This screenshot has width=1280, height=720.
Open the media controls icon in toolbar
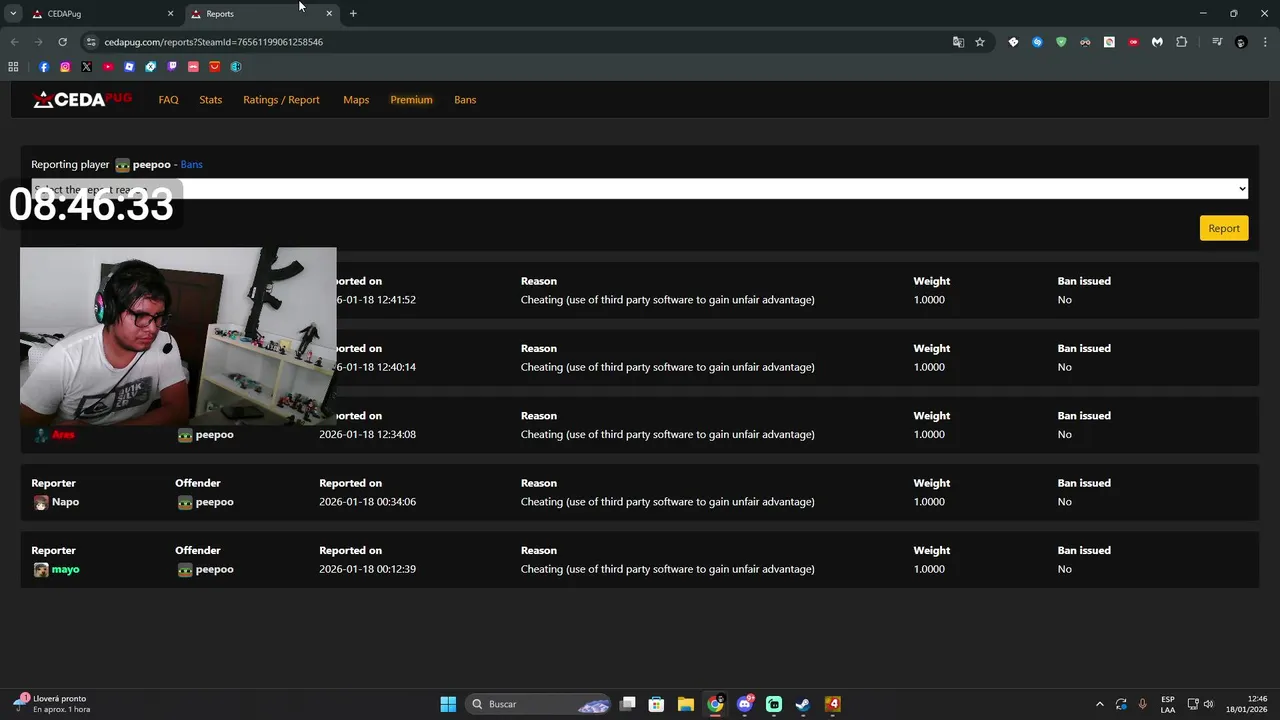(1217, 42)
